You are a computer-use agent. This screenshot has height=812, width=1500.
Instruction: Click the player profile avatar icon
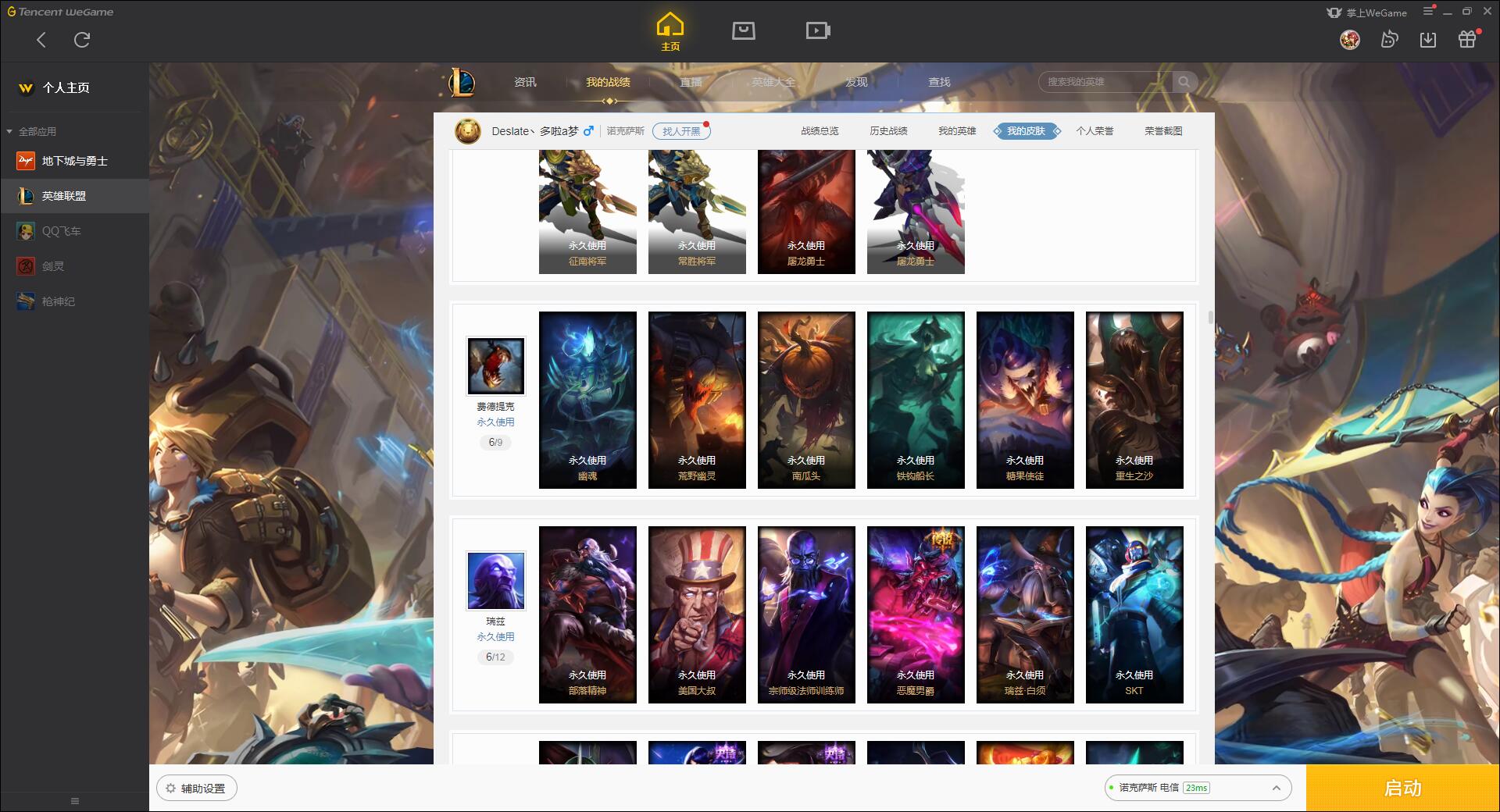tap(468, 131)
